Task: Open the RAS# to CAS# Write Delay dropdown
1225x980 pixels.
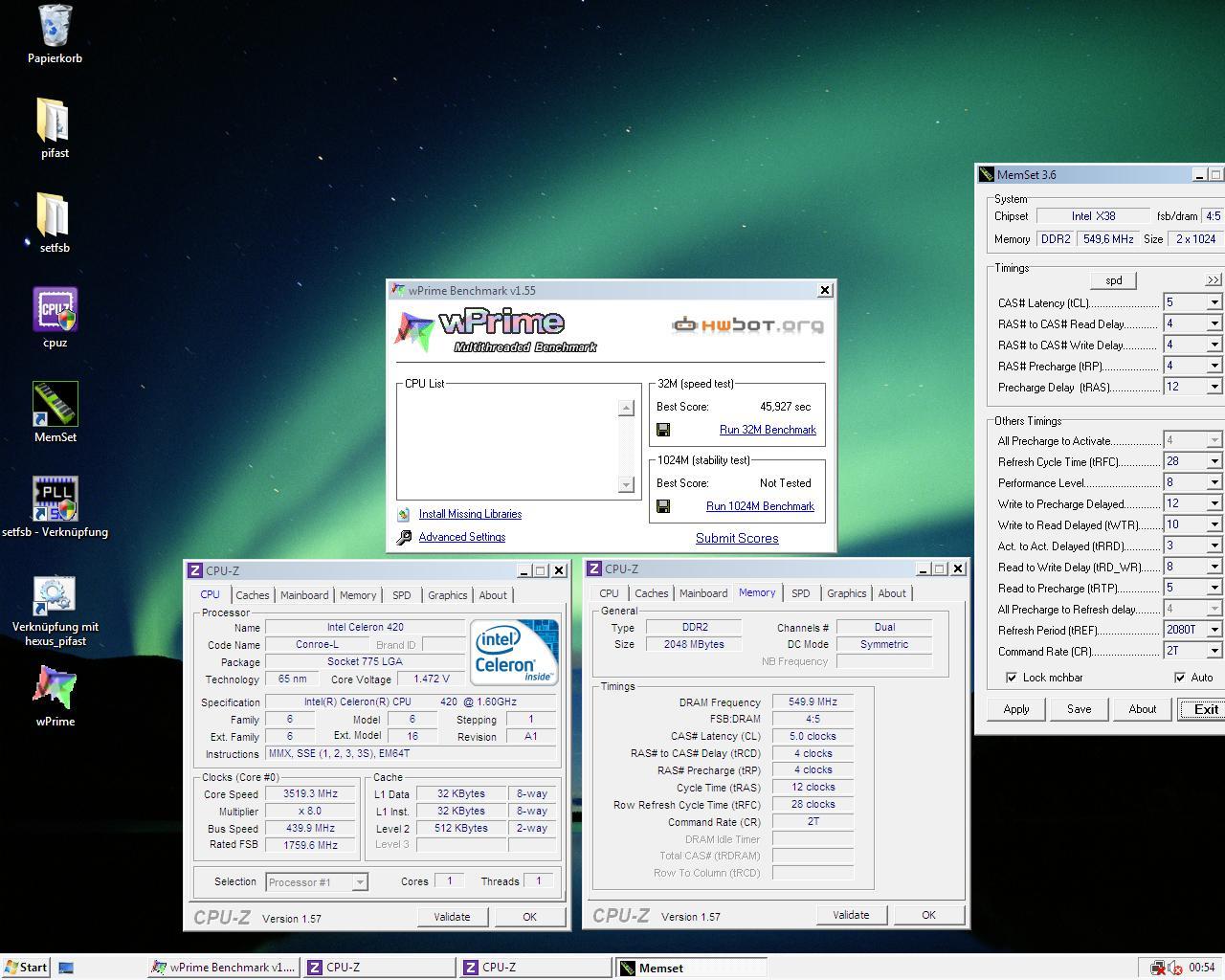Action: click(x=1214, y=345)
